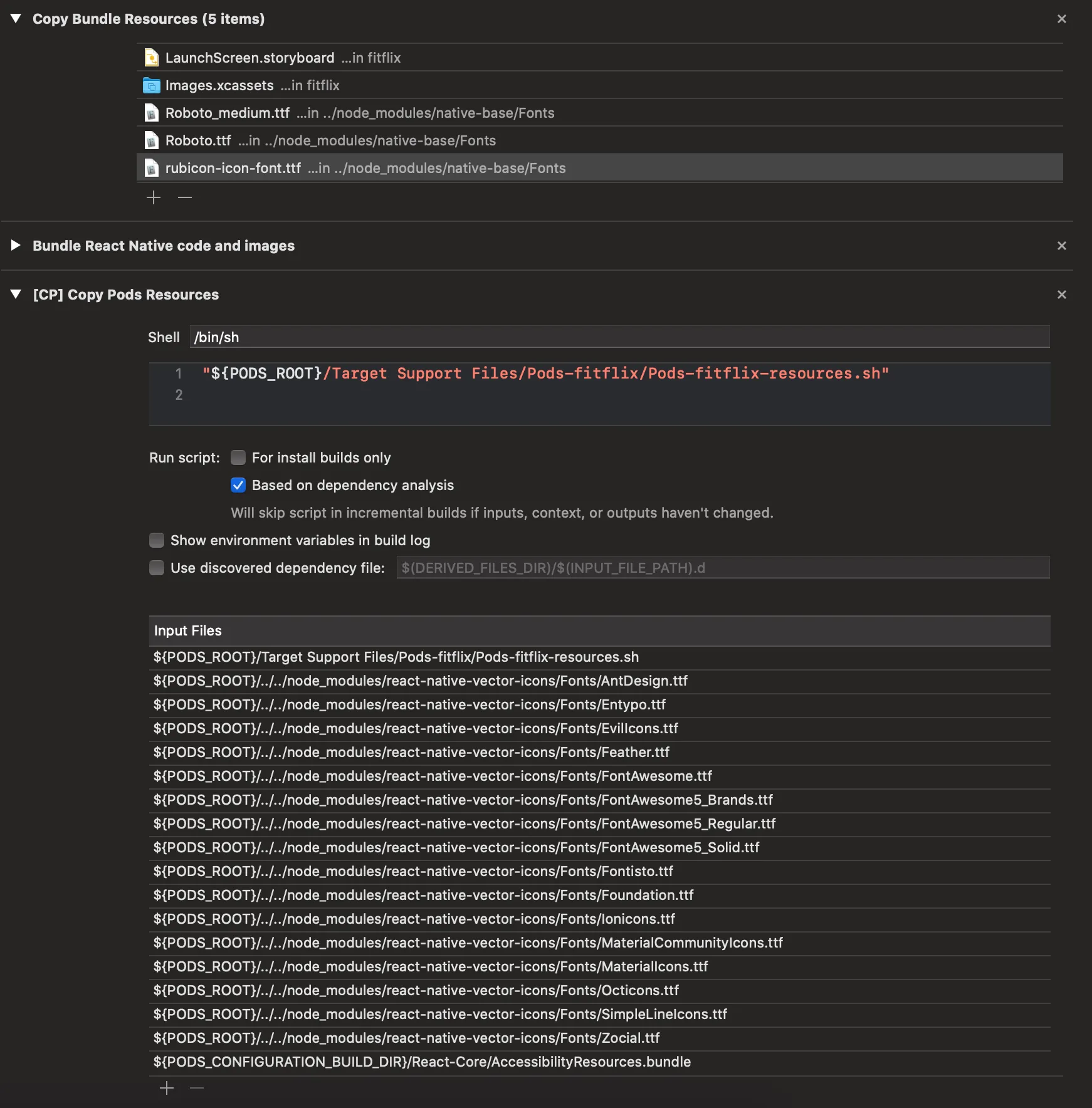Add a new entry to Input Files
The height and width of the screenshot is (1108, 1092).
[167, 1088]
